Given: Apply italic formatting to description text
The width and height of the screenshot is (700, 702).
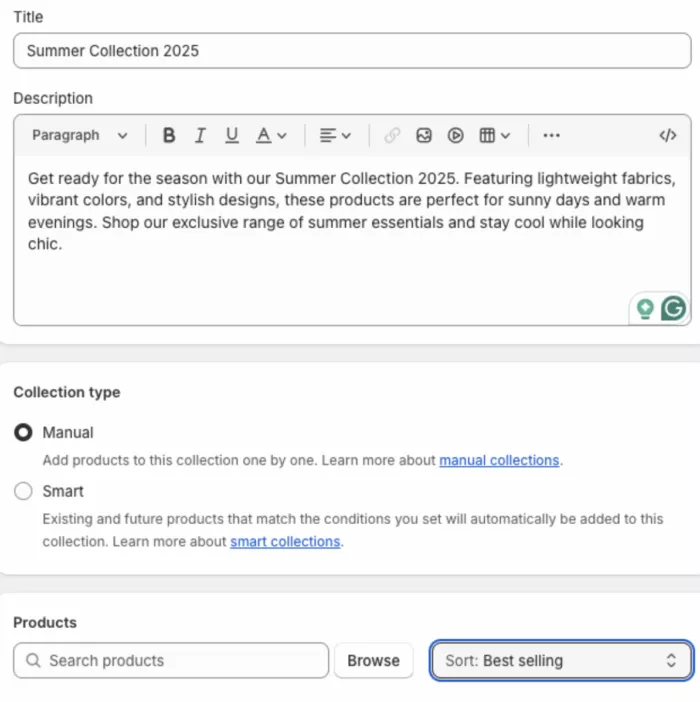Looking at the screenshot, I should click(200, 135).
